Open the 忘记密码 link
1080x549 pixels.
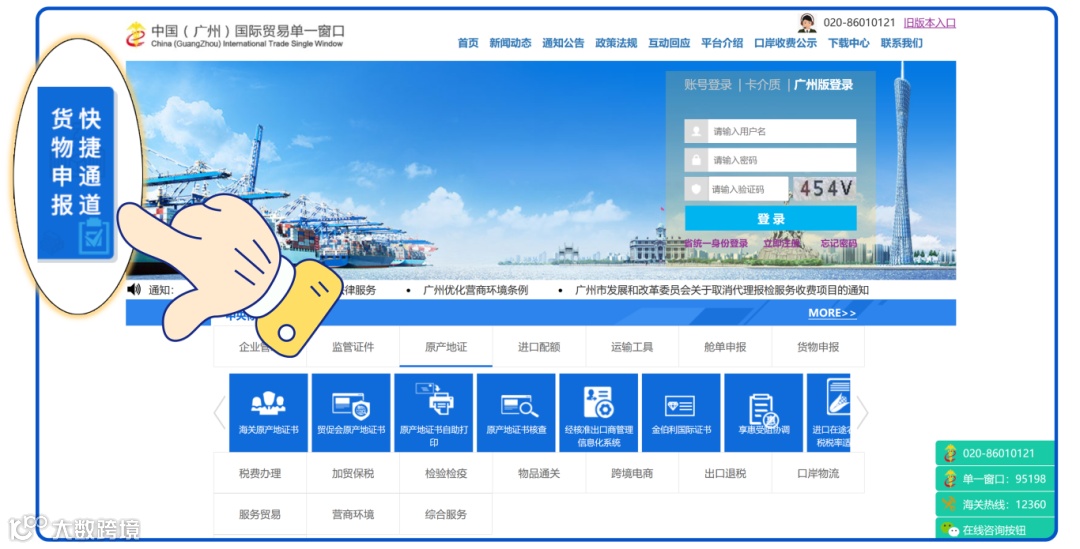839,243
